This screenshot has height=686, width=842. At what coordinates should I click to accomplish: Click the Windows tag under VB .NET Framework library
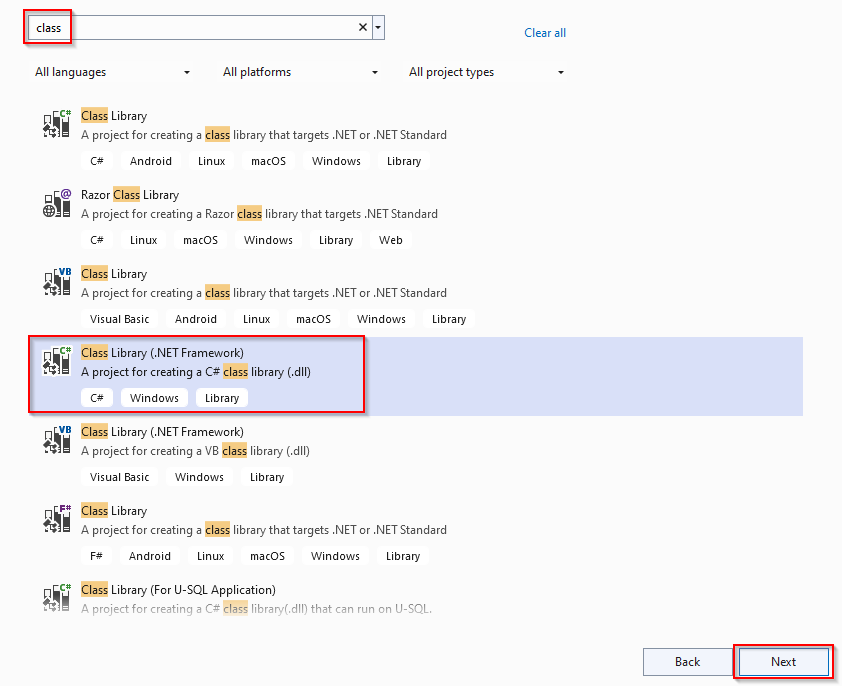(199, 477)
